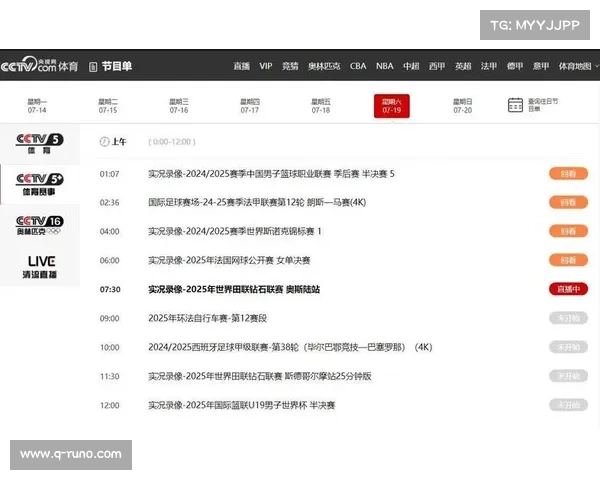600x480 pixels.
Task: Switch to the 星期日 07-20 date tab
Action: (462, 105)
